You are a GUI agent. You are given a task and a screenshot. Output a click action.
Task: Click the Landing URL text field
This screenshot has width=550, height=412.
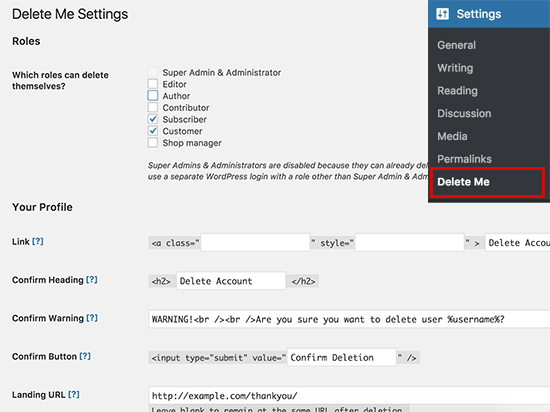349,396
